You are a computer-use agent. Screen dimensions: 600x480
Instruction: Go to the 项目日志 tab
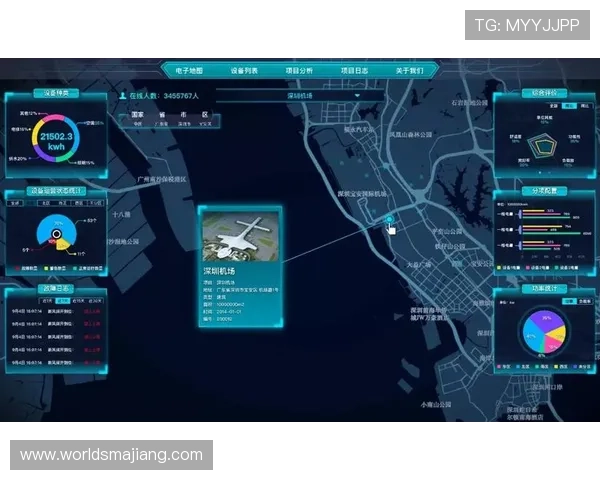354,71
